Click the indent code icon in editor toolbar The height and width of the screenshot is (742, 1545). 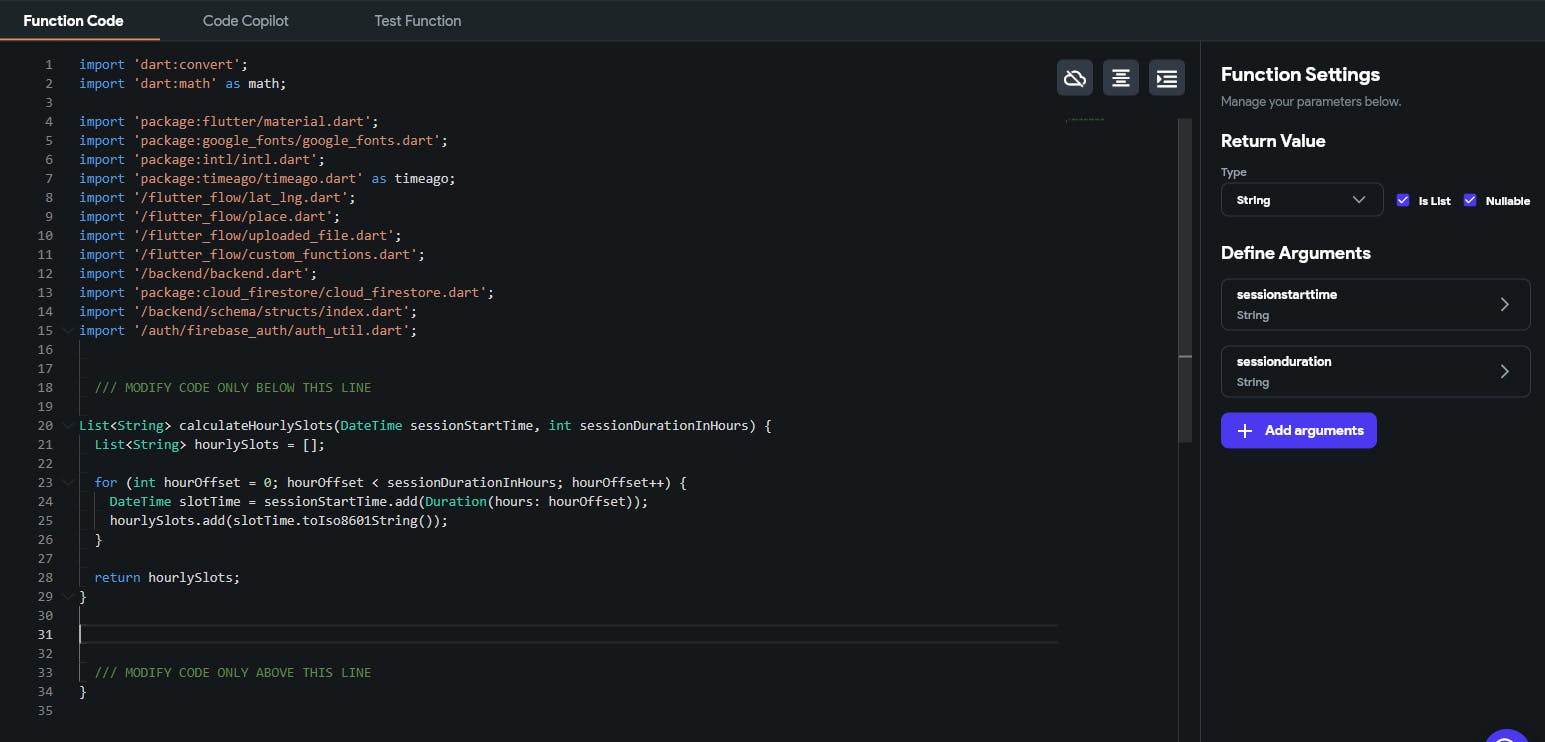1167,78
